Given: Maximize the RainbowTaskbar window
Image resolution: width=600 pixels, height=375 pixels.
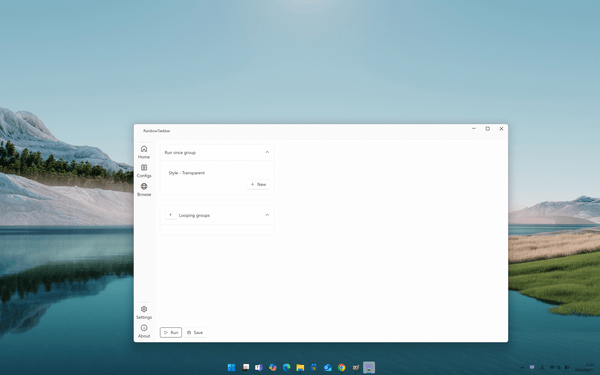Looking at the screenshot, I should [488, 129].
